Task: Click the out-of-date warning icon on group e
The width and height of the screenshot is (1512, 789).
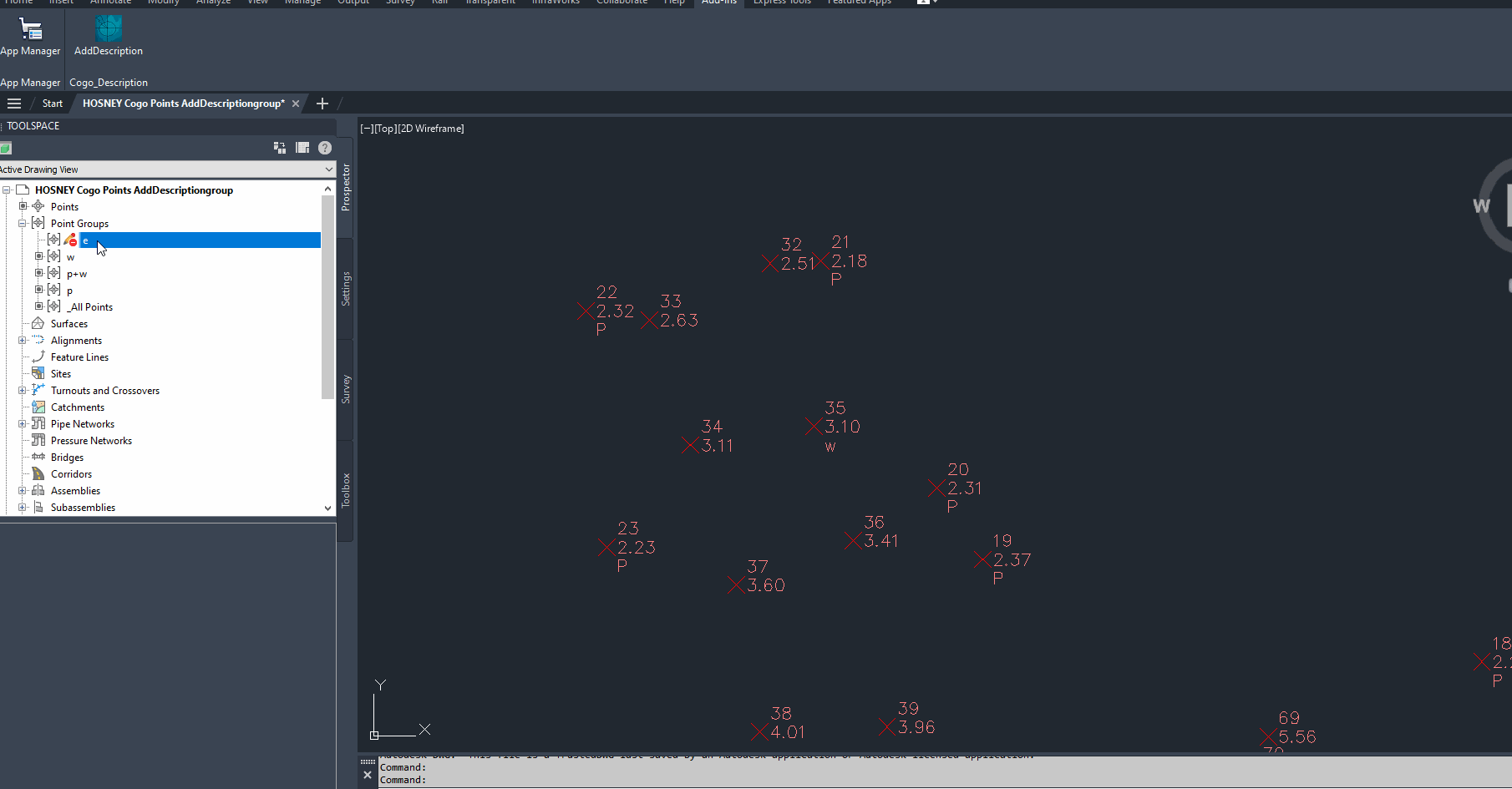Action: (70, 240)
